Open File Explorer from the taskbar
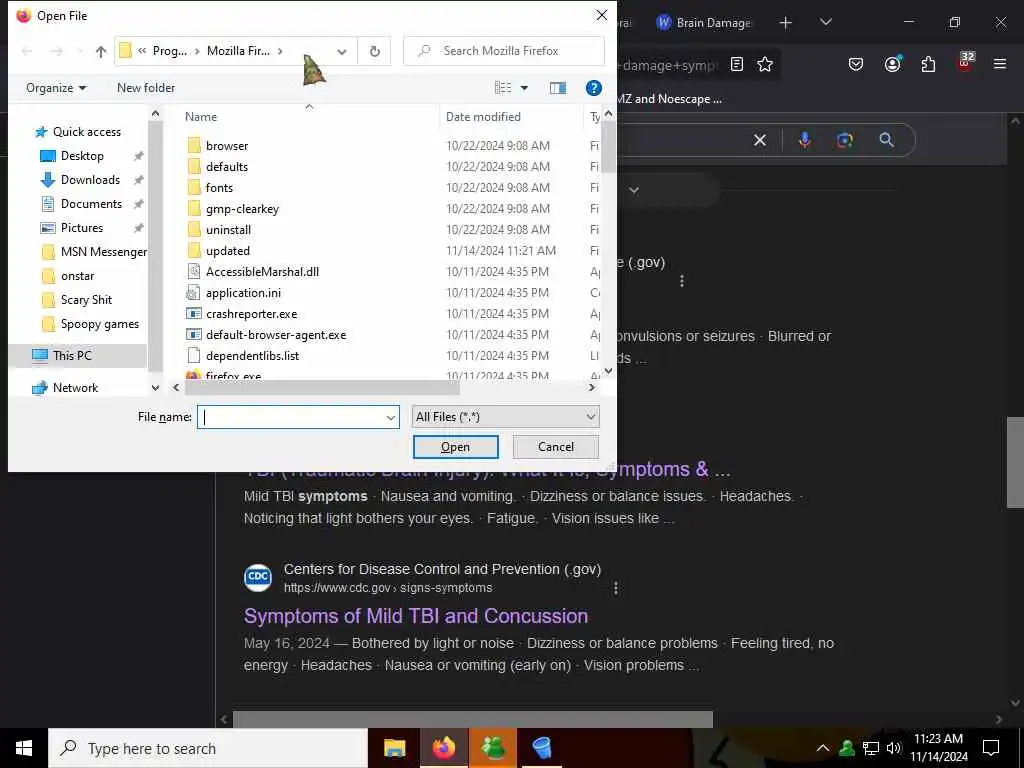 [394, 748]
